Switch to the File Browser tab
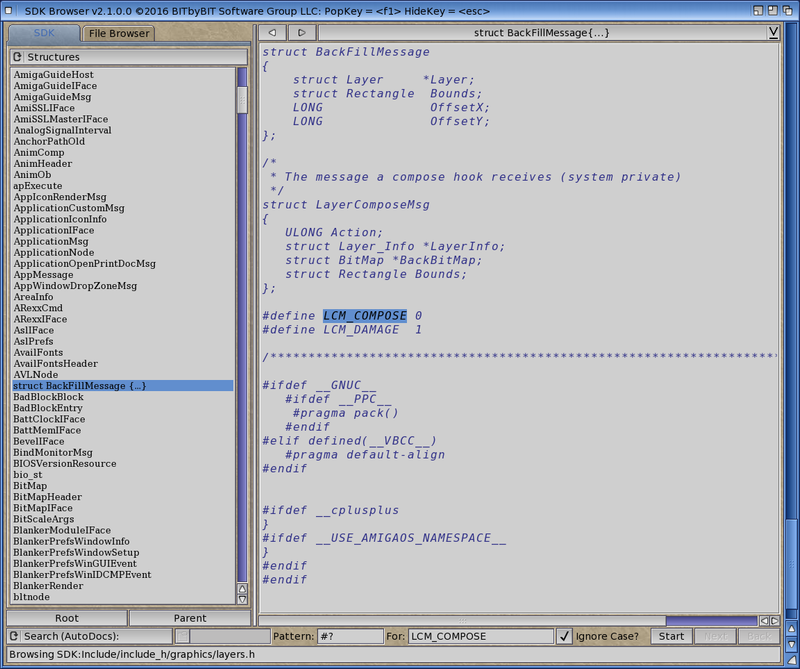Viewport: 800px width, 669px height. 118,33
